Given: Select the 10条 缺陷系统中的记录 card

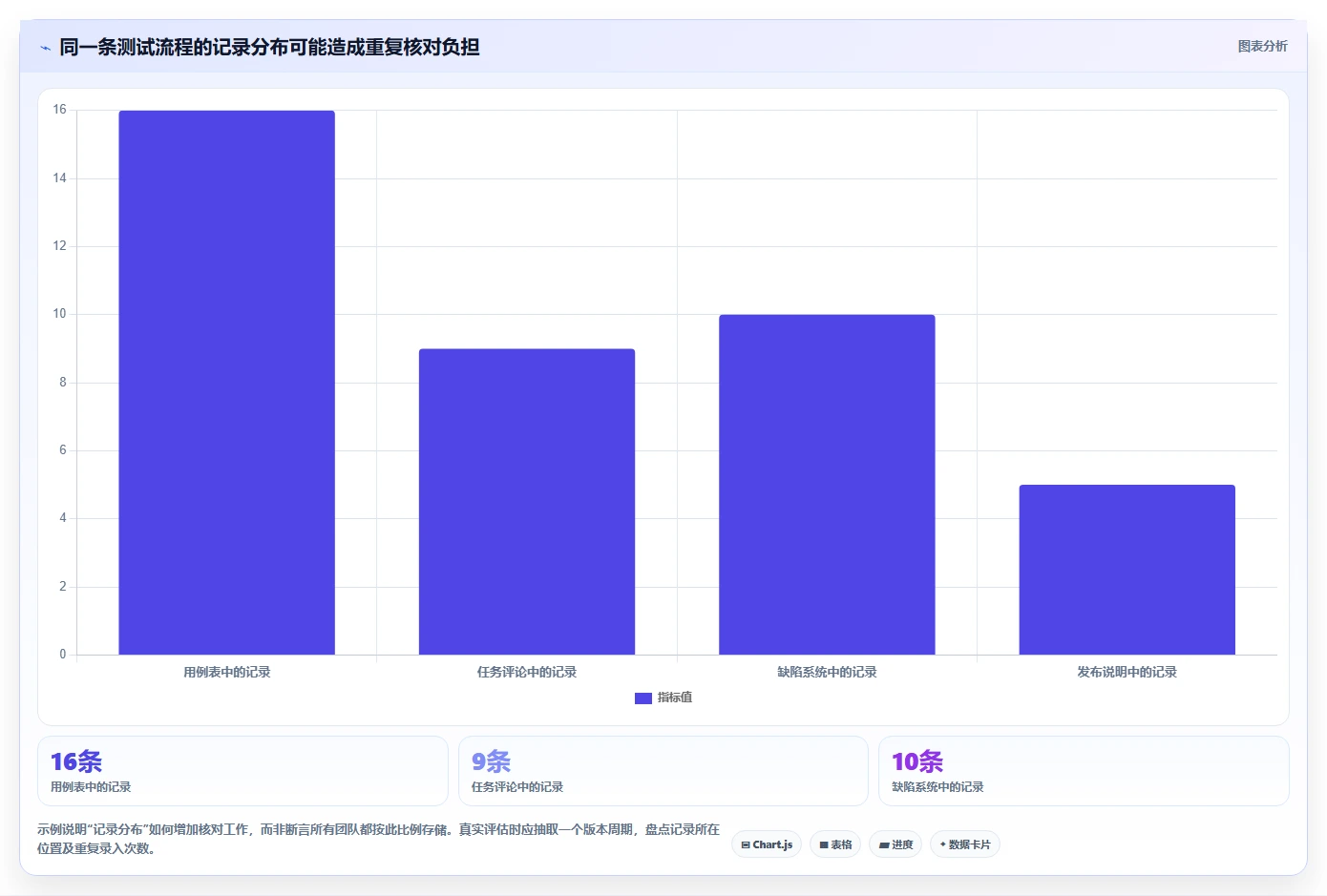Looking at the screenshot, I should [x=1084, y=771].
